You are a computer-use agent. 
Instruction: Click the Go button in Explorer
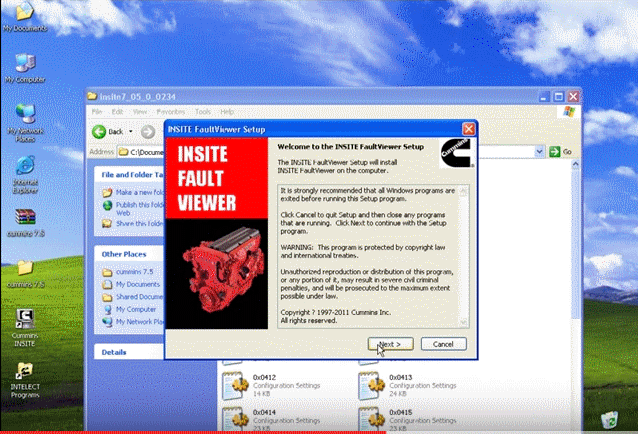pyautogui.click(x=561, y=152)
